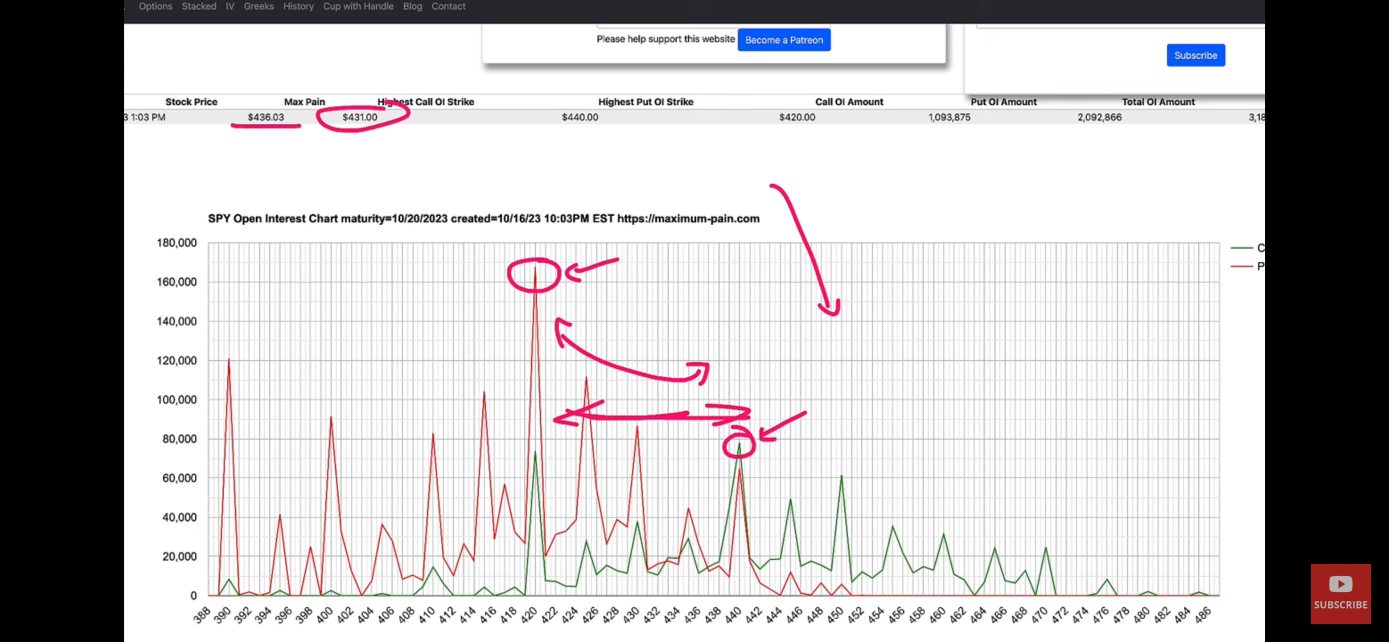Click the 180,000 y-axis label
The width and height of the screenshot is (1389, 642).
(x=178, y=243)
